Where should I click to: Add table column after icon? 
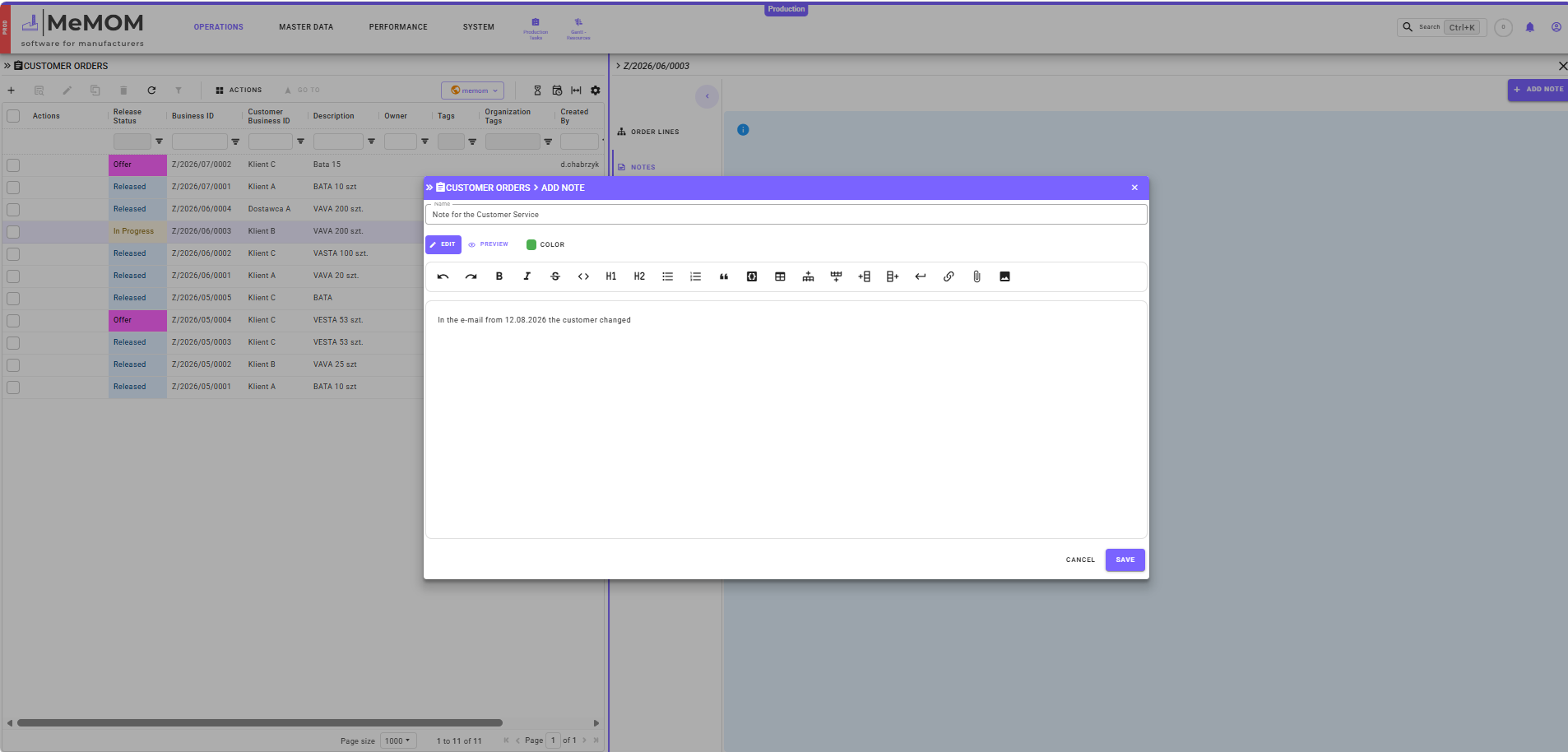pyautogui.click(x=893, y=276)
